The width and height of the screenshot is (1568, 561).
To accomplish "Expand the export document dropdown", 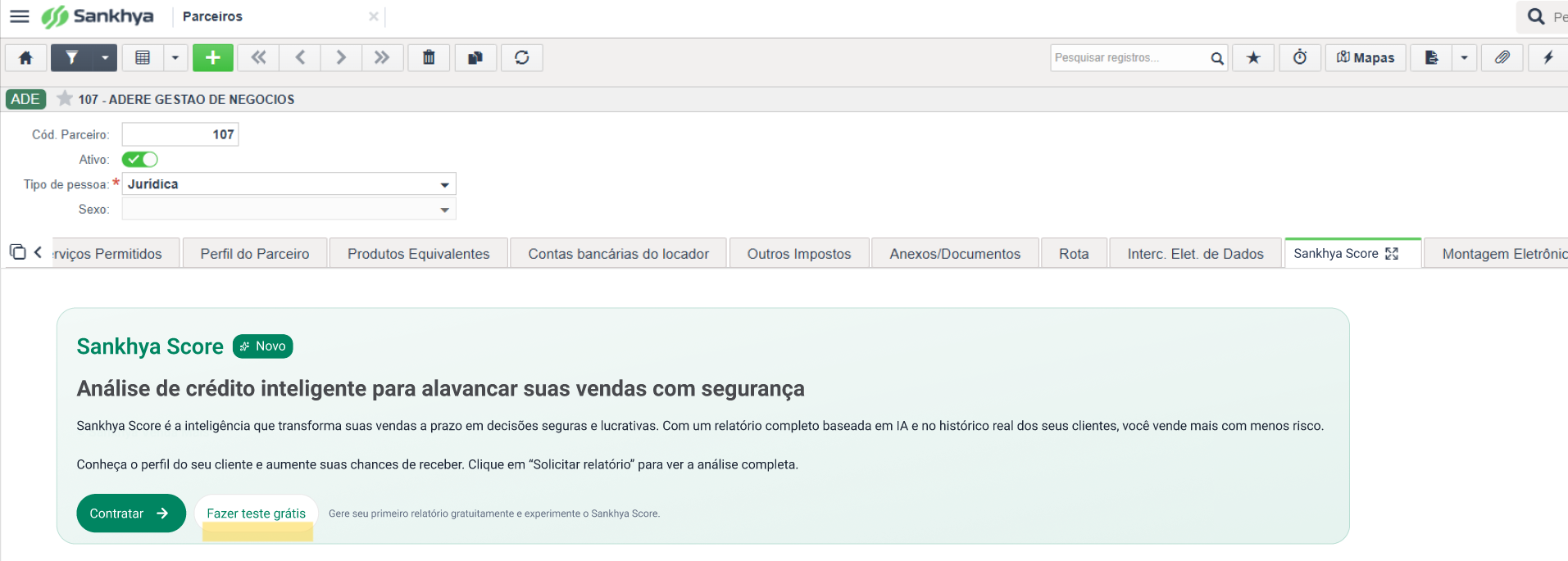I will pos(1464,57).
